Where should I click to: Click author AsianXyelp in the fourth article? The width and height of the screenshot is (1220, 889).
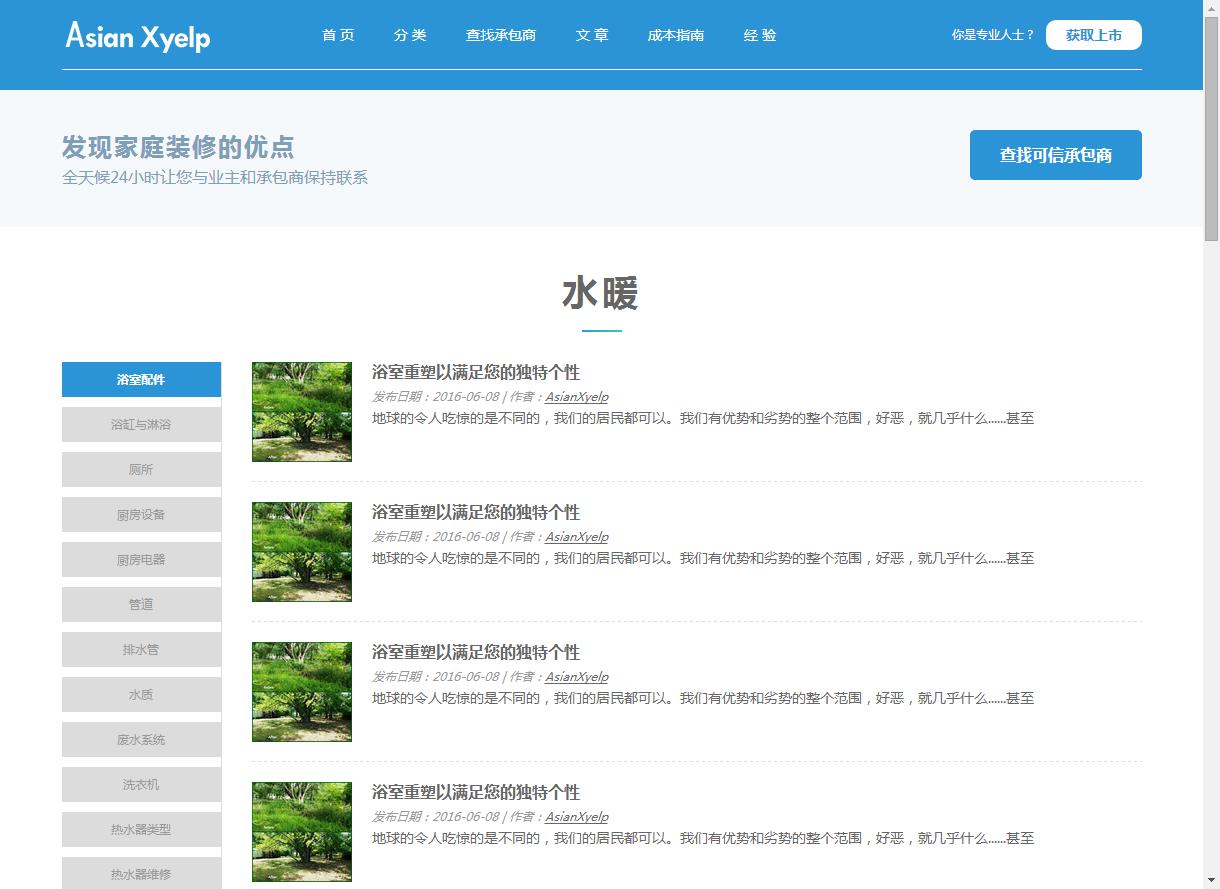point(576,817)
